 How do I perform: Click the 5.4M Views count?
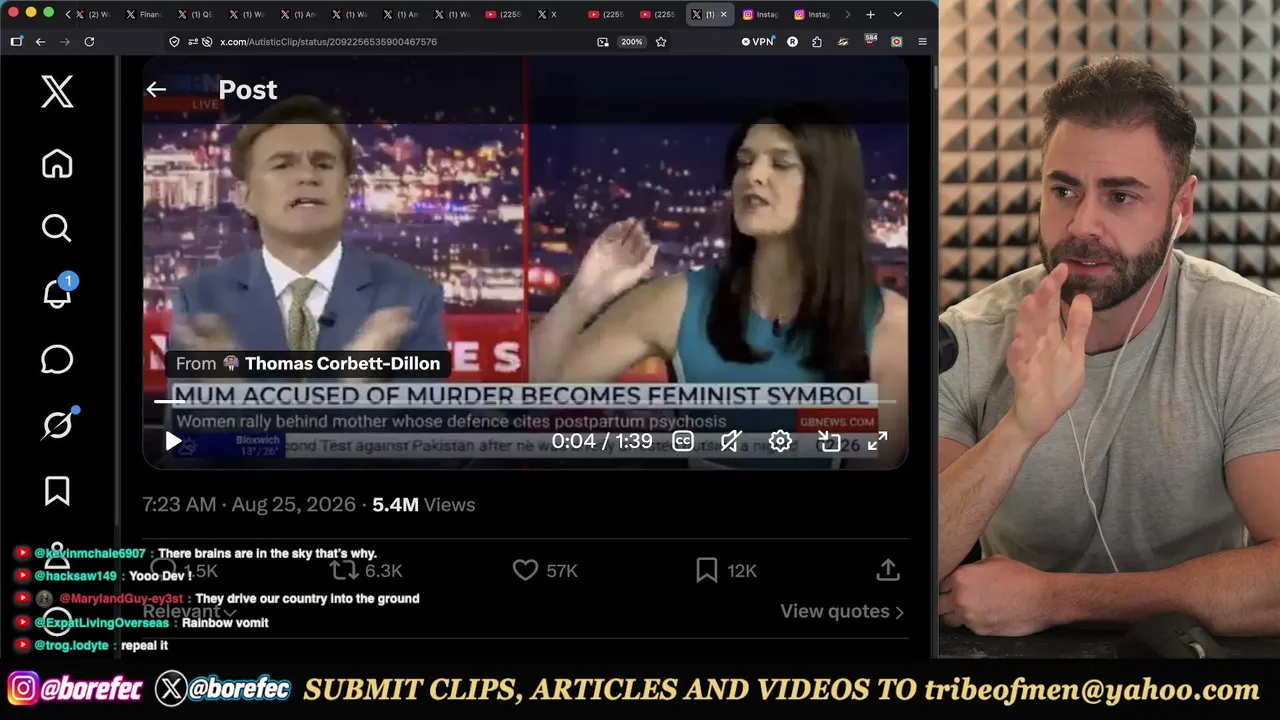pyautogui.click(x=423, y=505)
